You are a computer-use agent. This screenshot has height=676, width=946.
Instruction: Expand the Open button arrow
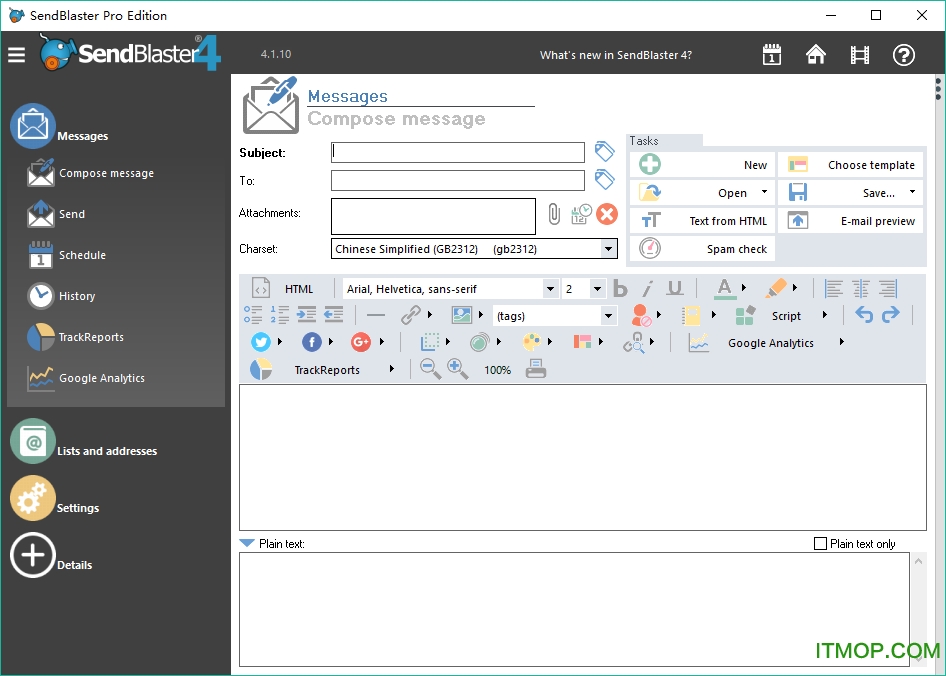(764, 192)
